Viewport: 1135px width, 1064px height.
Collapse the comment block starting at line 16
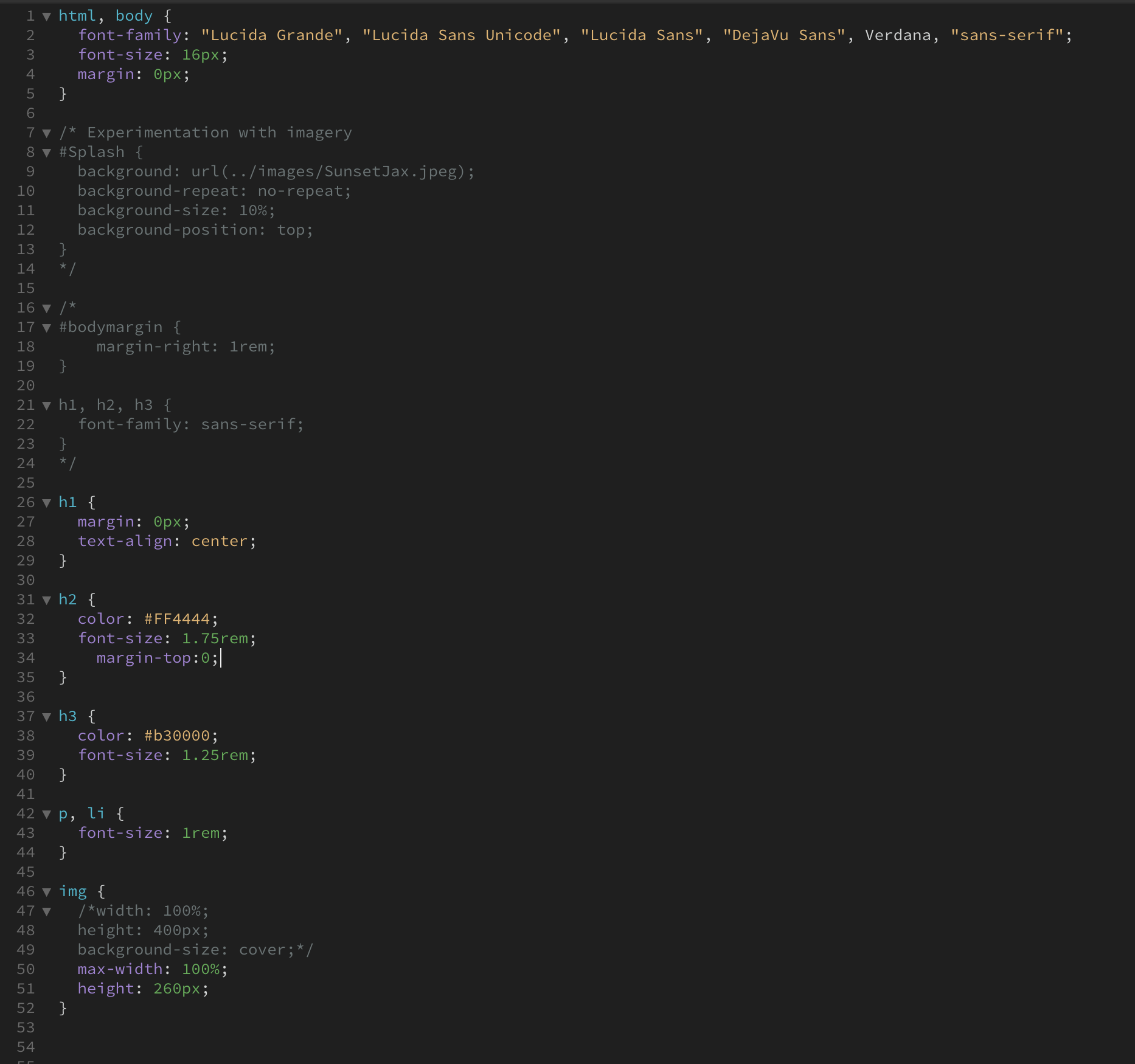[x=47, y=308]
